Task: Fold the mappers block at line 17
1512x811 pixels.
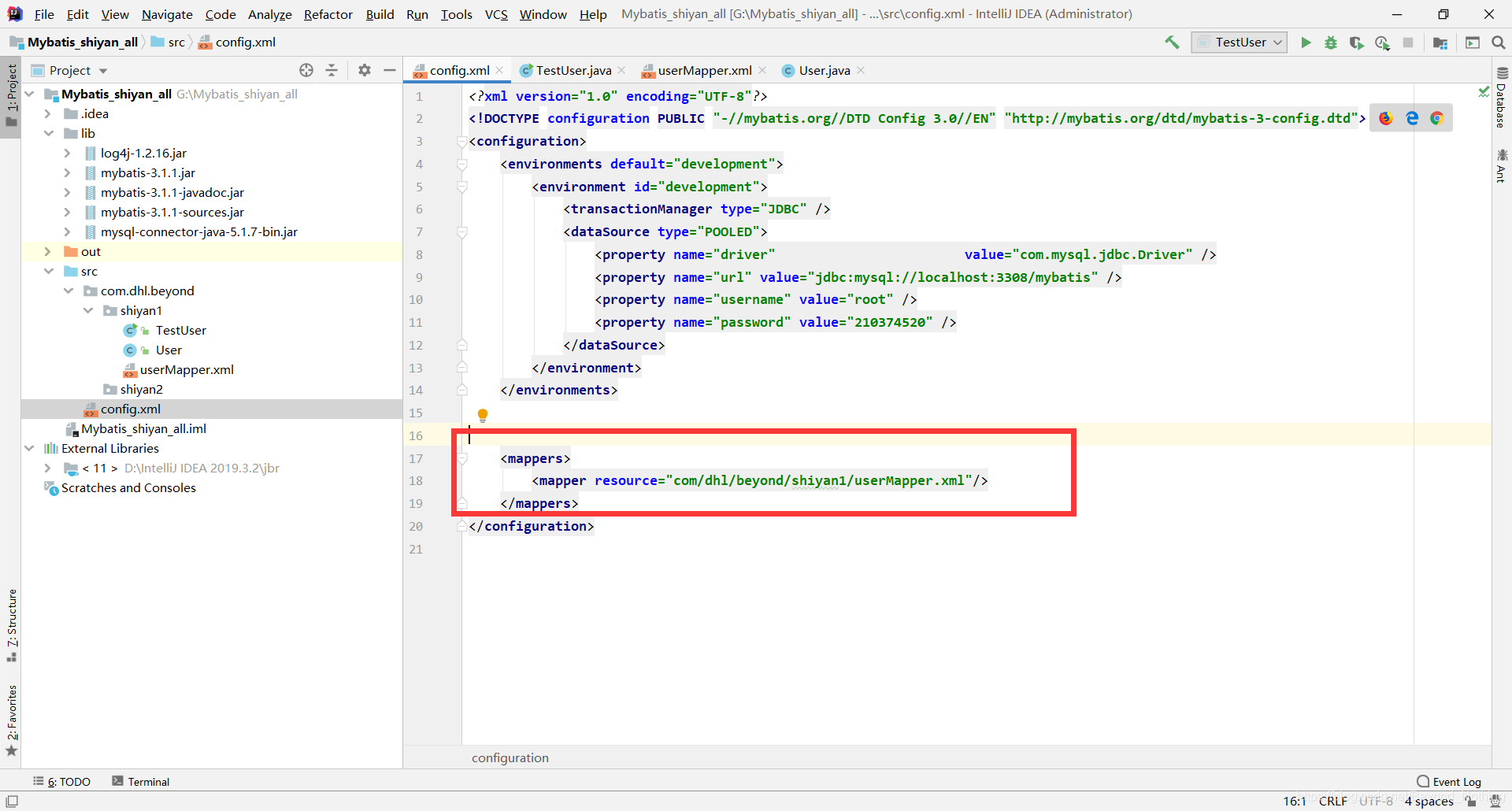Action: [462, 458]
